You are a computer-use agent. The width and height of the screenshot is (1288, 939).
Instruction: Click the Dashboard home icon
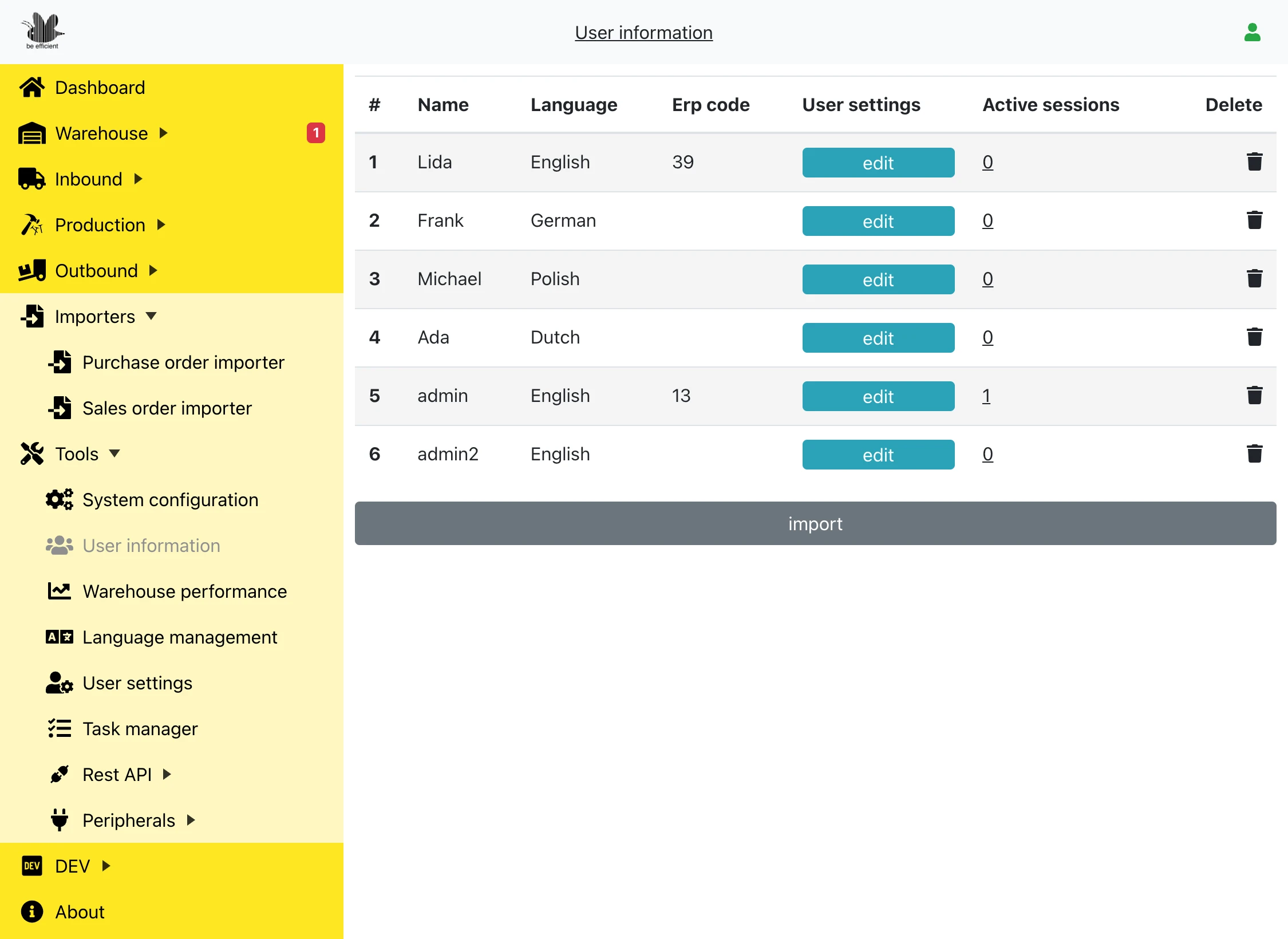[x=32, y=87]
